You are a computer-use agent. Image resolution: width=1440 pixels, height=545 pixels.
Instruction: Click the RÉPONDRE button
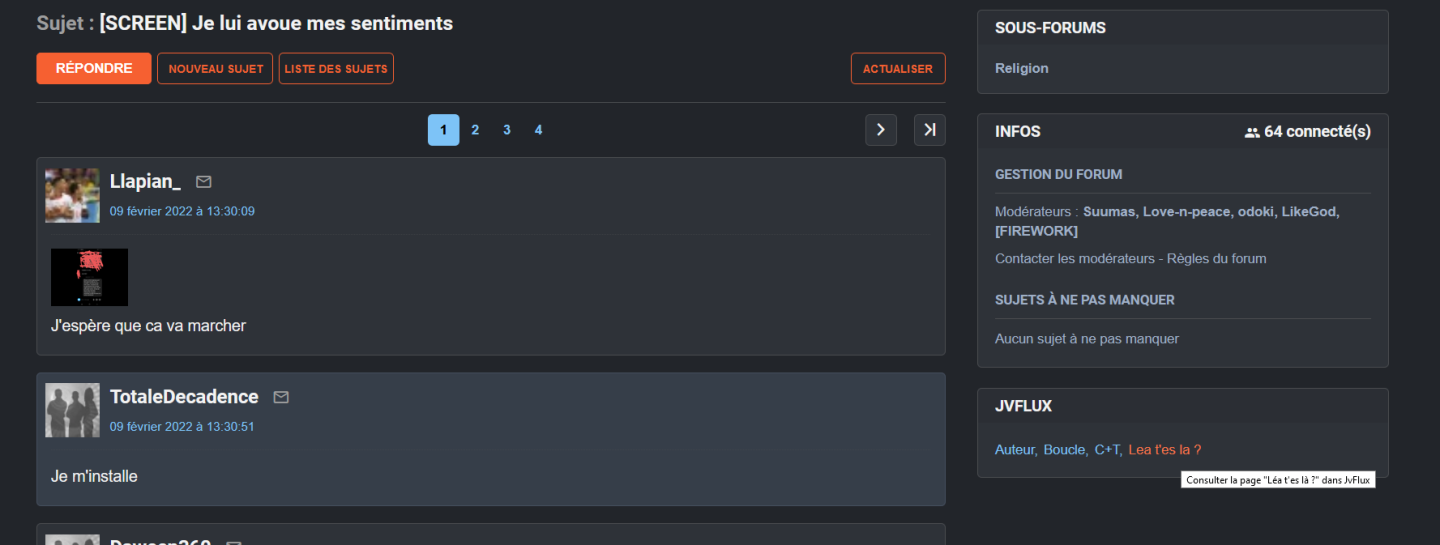tap(94, 69)
